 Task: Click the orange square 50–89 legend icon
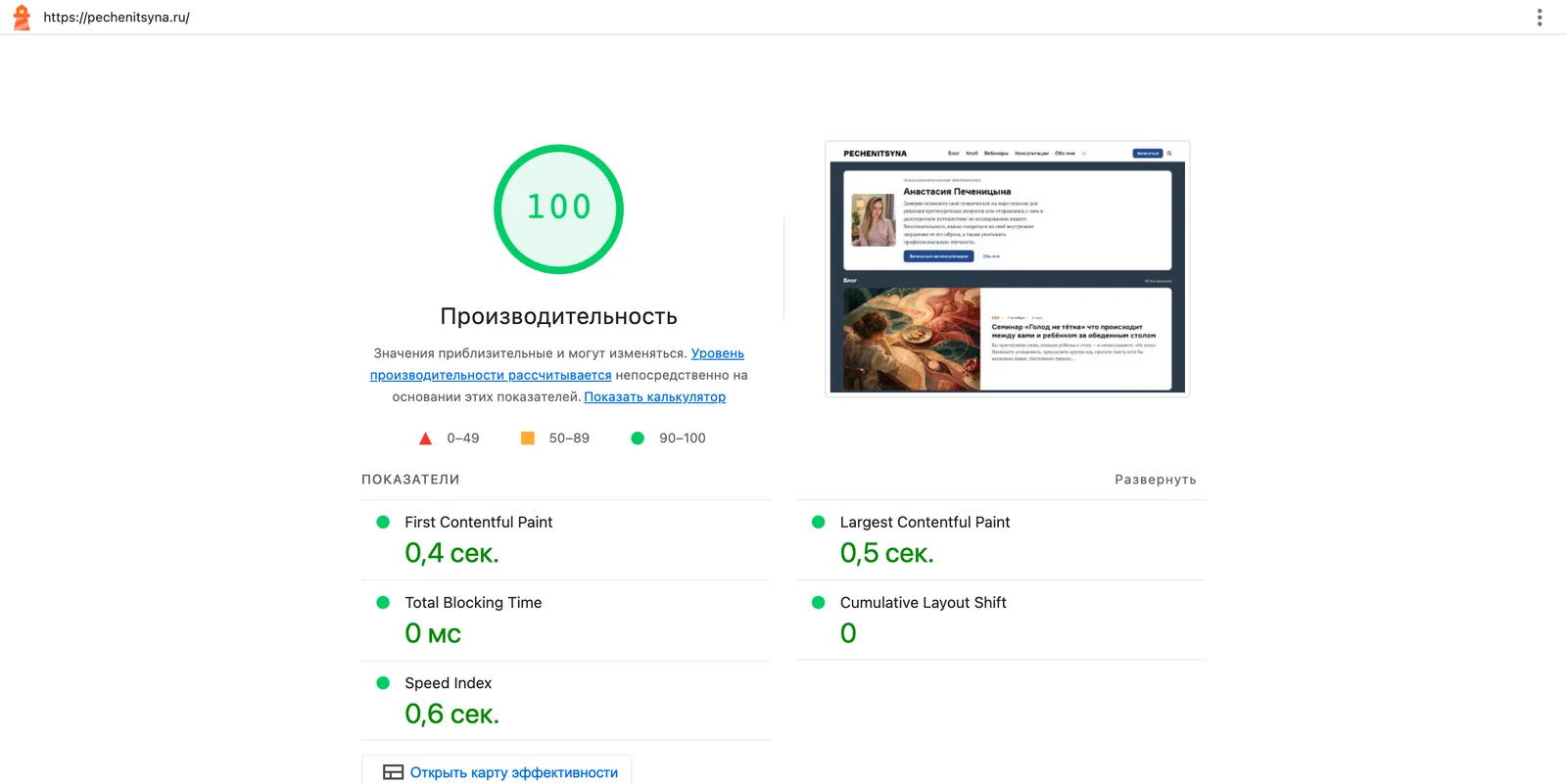527,438
